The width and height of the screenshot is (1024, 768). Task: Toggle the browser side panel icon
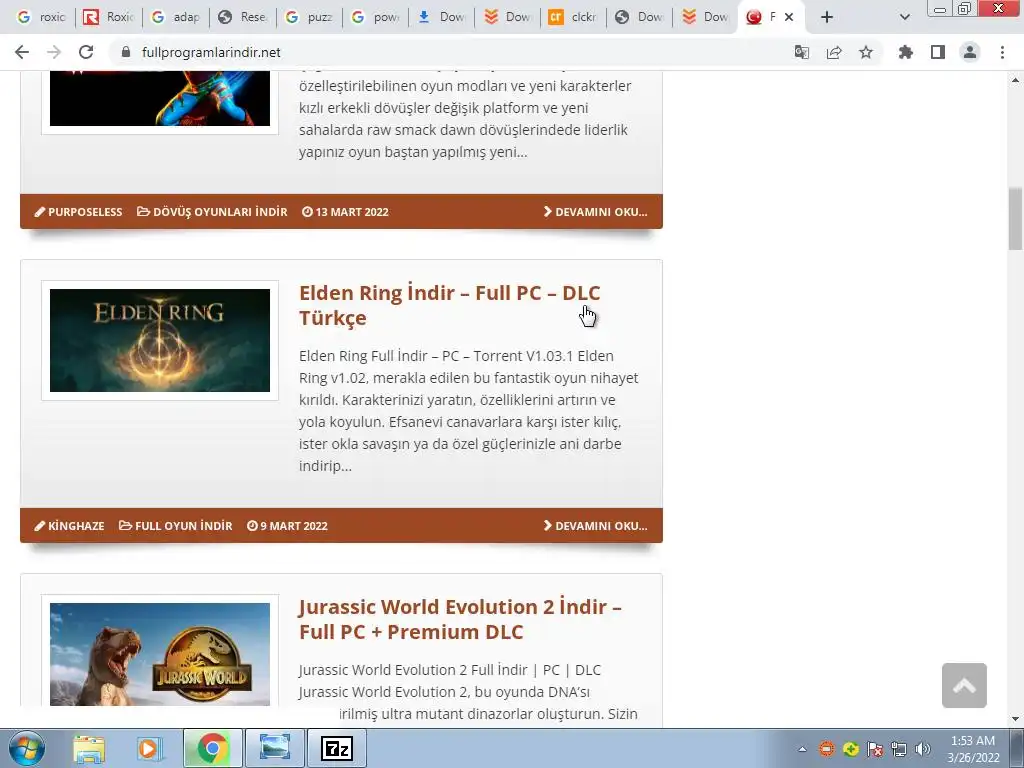(938, 52)
